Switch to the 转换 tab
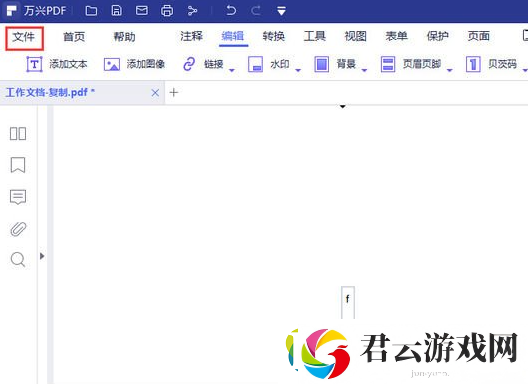This screenshot has width=528, height=384. click(274, 36)
